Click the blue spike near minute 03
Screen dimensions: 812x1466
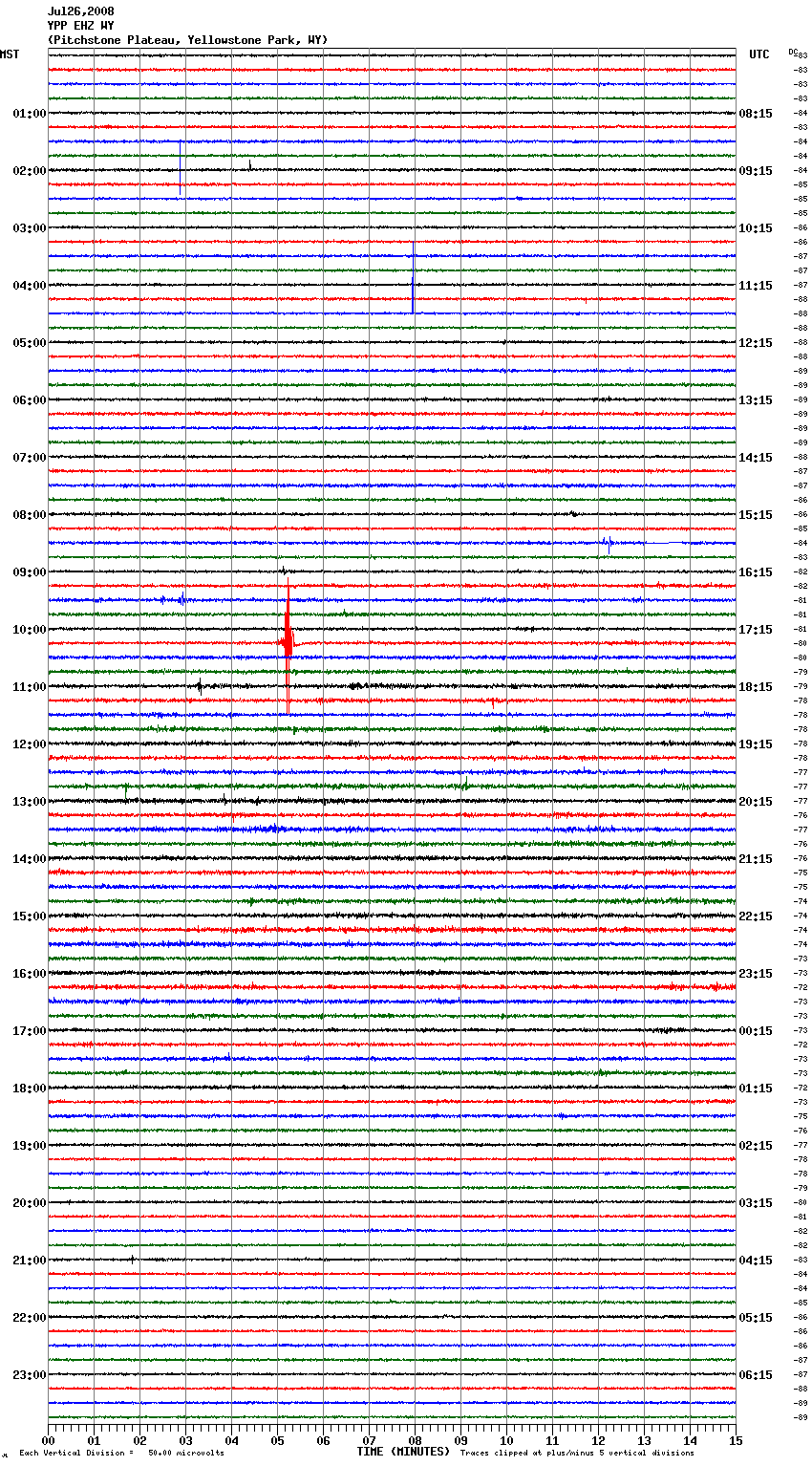coord(181,168)
